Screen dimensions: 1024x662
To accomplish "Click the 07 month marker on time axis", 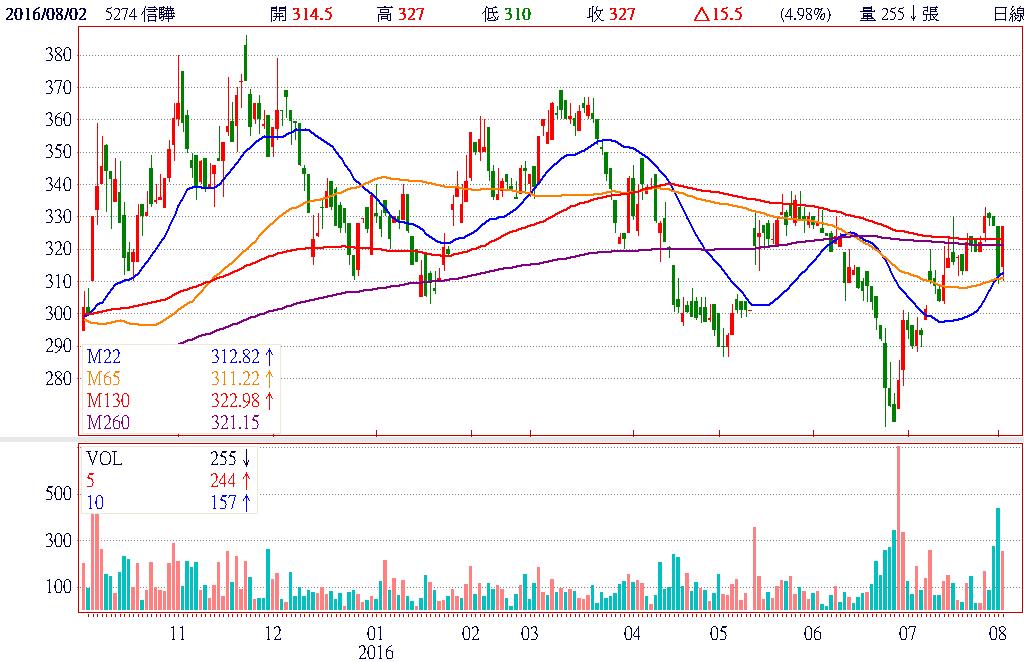I will [x=906, y=634].
